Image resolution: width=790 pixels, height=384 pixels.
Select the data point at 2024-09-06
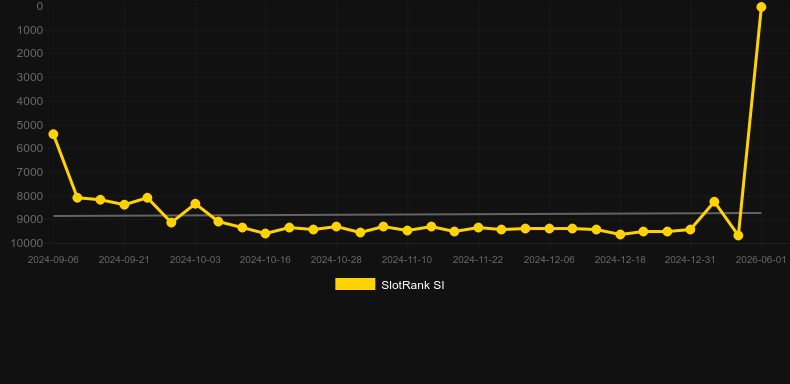(53, 134)
